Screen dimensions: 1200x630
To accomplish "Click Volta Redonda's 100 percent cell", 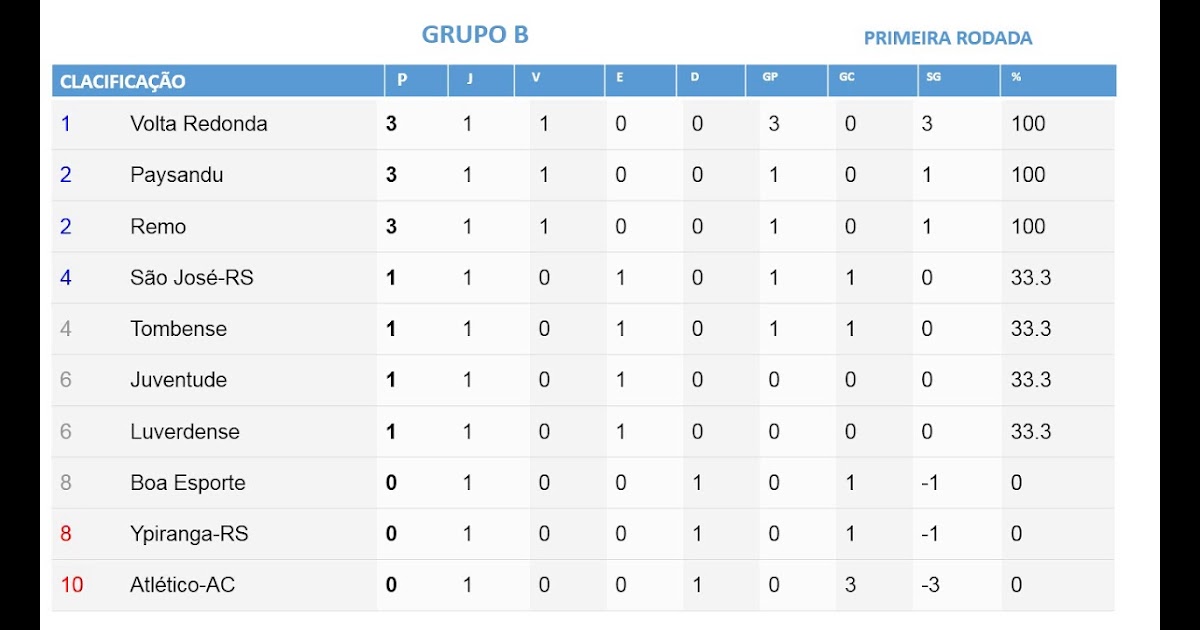I will point(1028,124).
